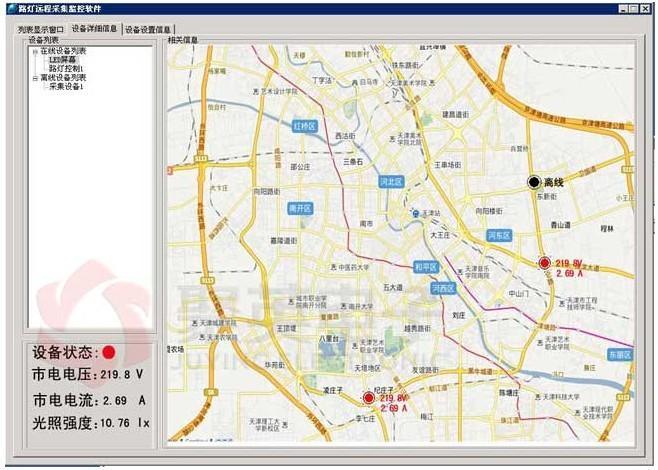Click the 白马寺 landmark icon on map
658x470 pixels.
coord(355,83)
